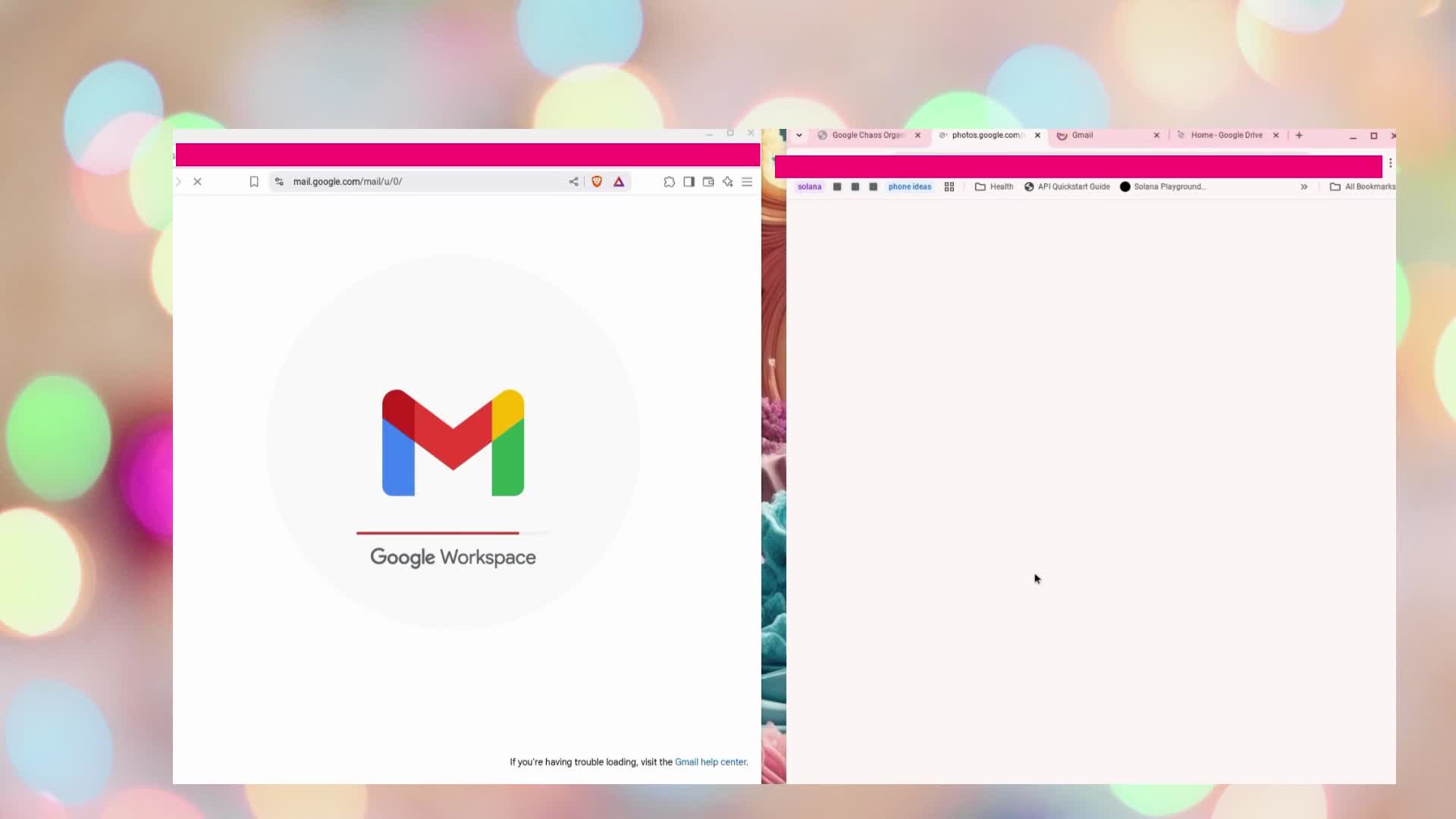Expand the tab search chevron in Chrome
The image size is (1456, 819).
799,136
